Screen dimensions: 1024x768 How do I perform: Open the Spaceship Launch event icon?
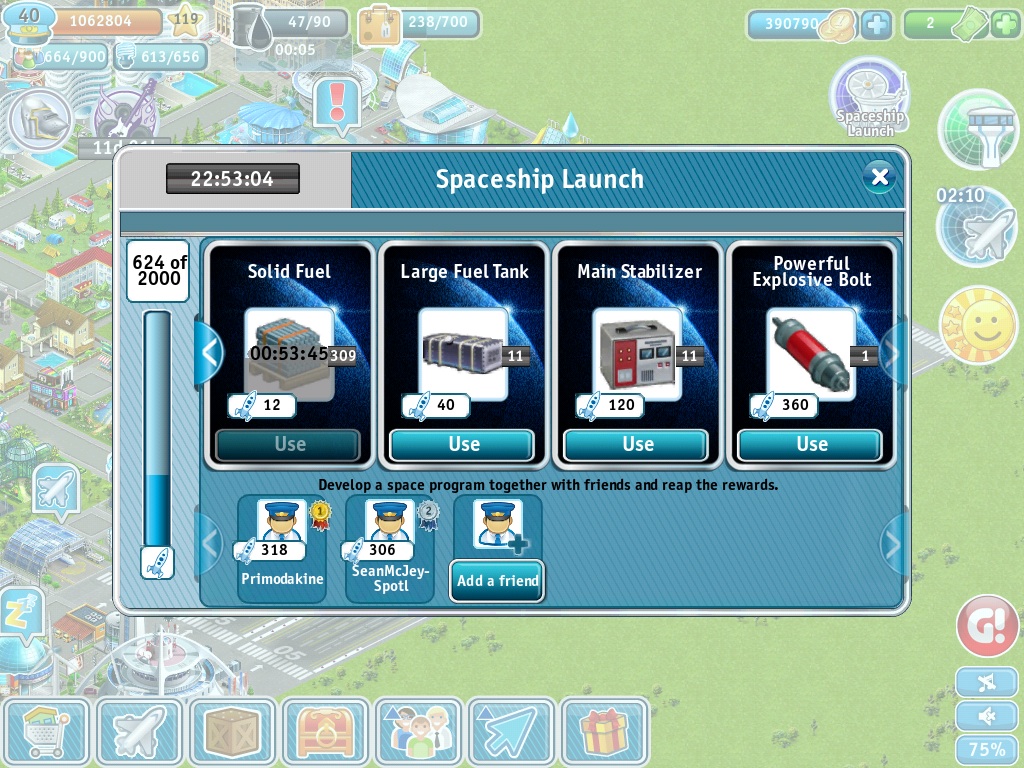[870, 98]
